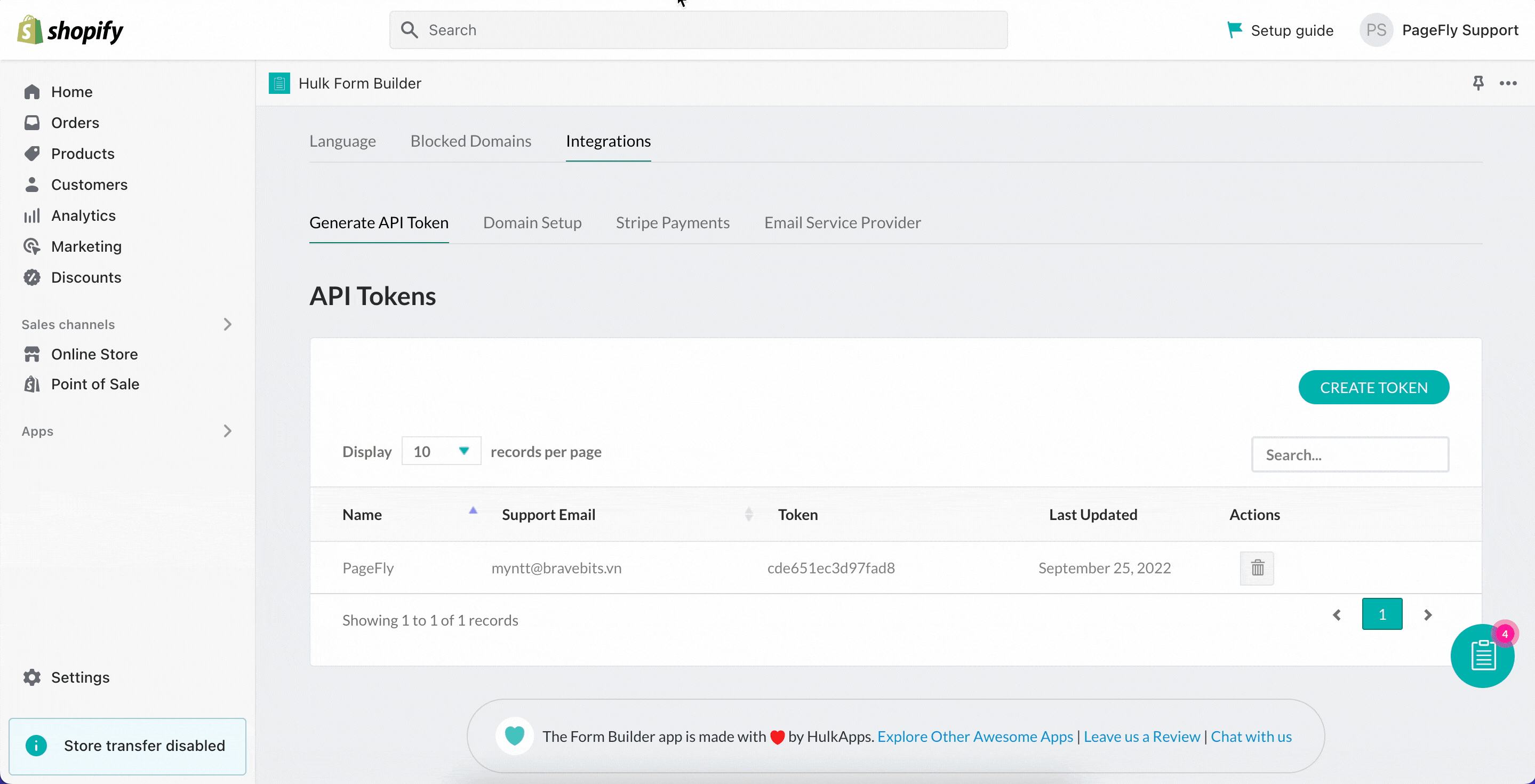
Task: Click the search magnifier icon
Action: click(409, 30)
